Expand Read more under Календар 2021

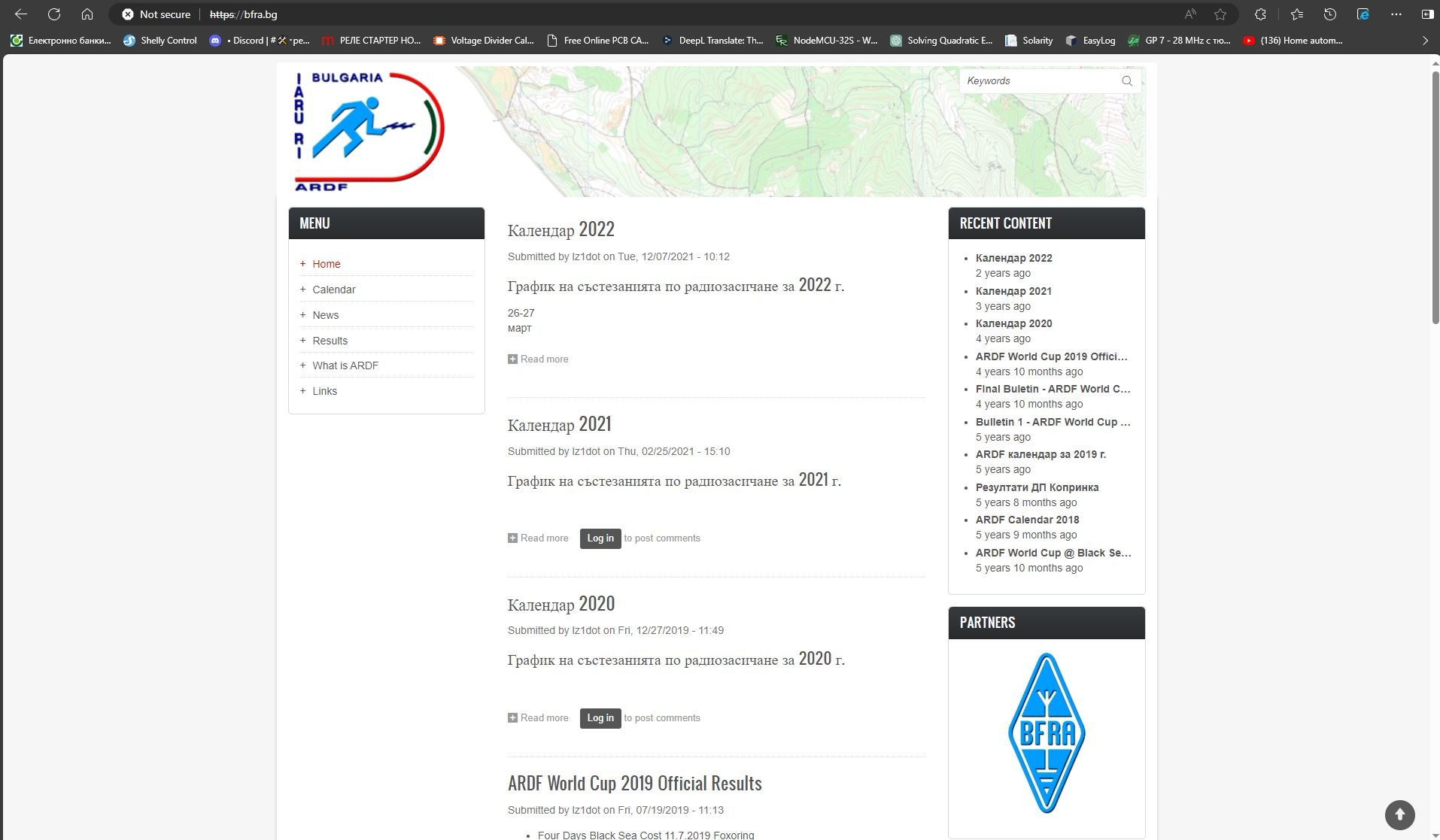coord(543,538)
